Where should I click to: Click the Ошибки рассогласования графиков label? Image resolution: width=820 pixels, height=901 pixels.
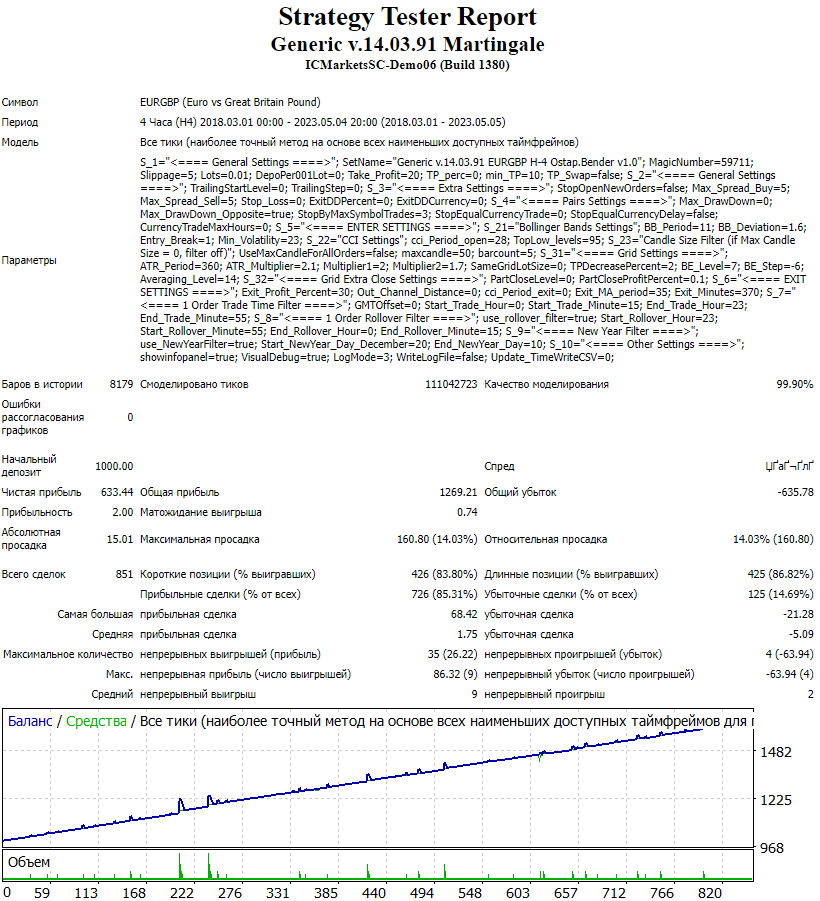(x=43, y=418)
